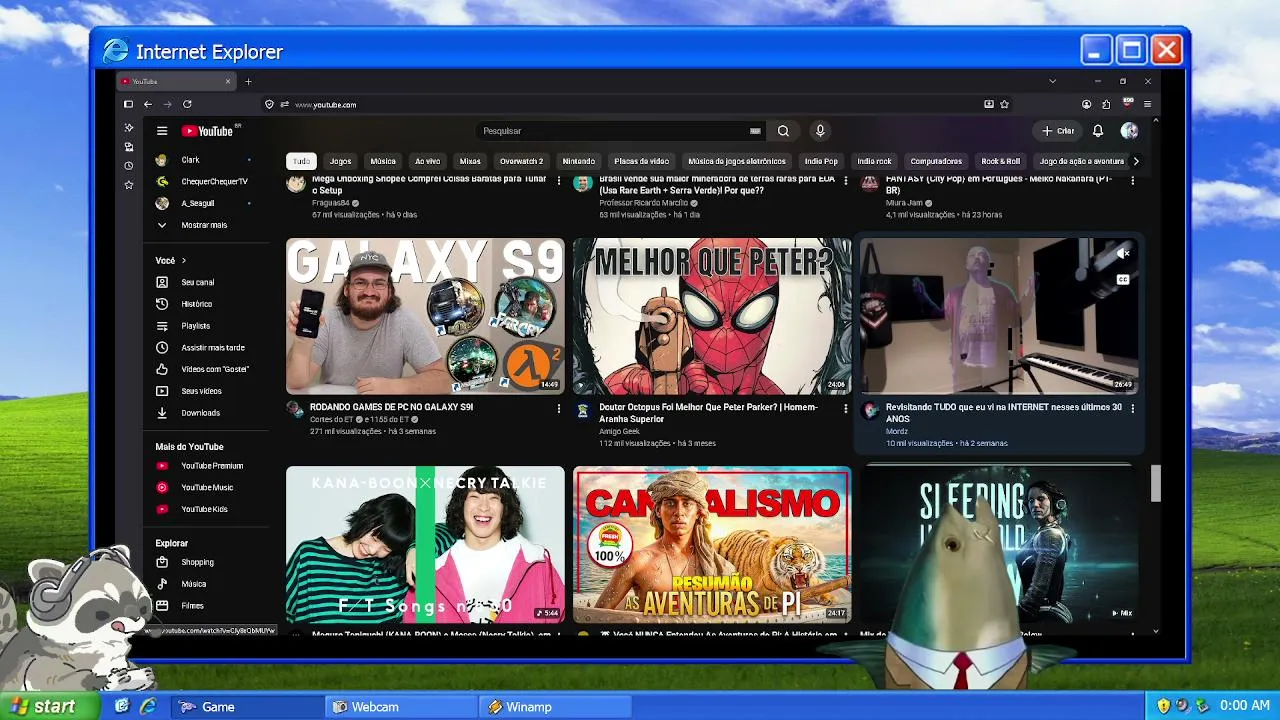Viewport: 1280px width, 720px height.
Task: Open options for the Doutor Octopus video
Action: pos(845,408)
